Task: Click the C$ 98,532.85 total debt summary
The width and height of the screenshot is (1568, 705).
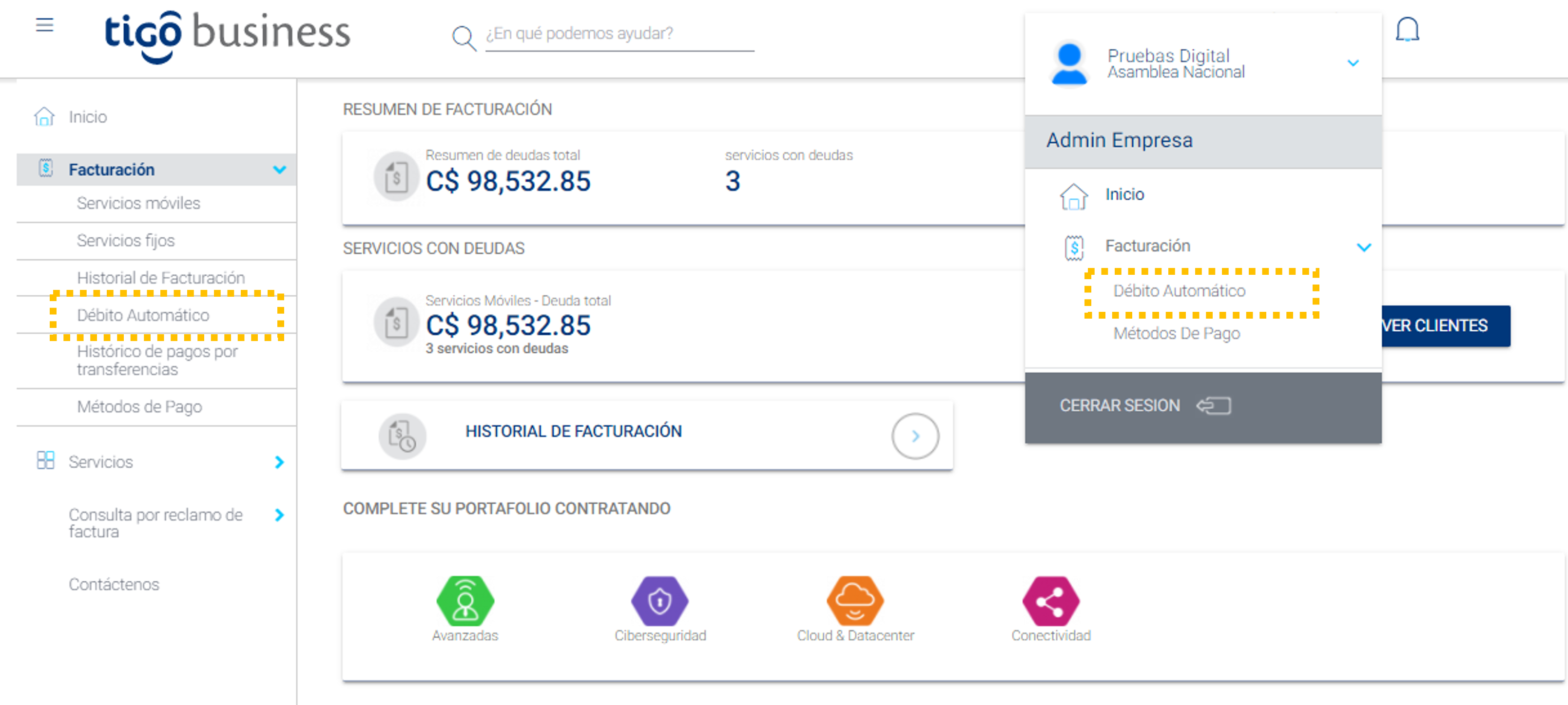Action: pos(508,181)
